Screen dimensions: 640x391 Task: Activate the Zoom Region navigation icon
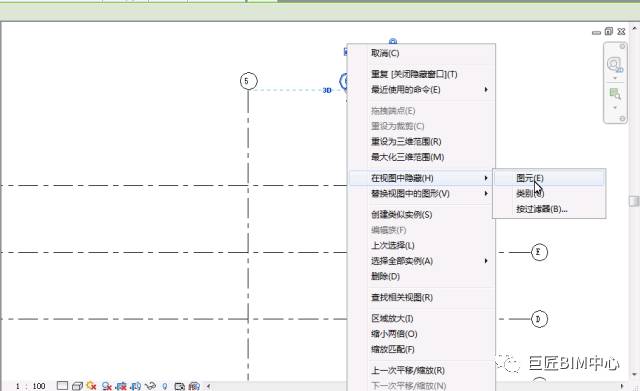(x=615, y=94)
